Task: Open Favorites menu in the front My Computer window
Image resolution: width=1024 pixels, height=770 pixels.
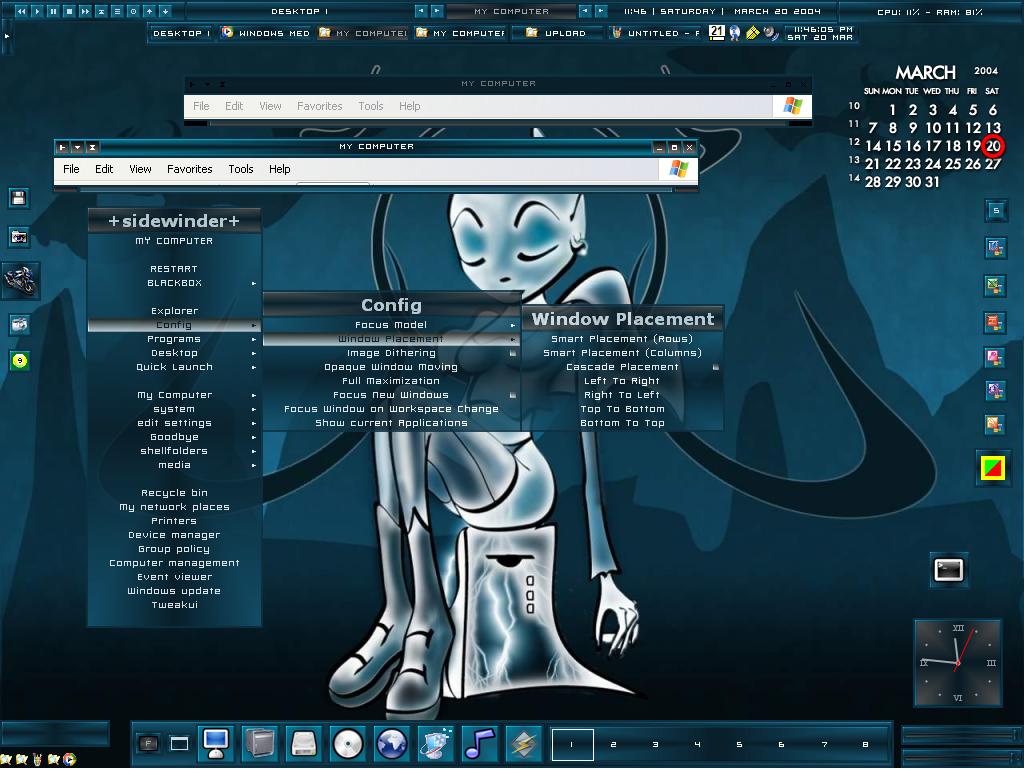Action: pos(189,169)
